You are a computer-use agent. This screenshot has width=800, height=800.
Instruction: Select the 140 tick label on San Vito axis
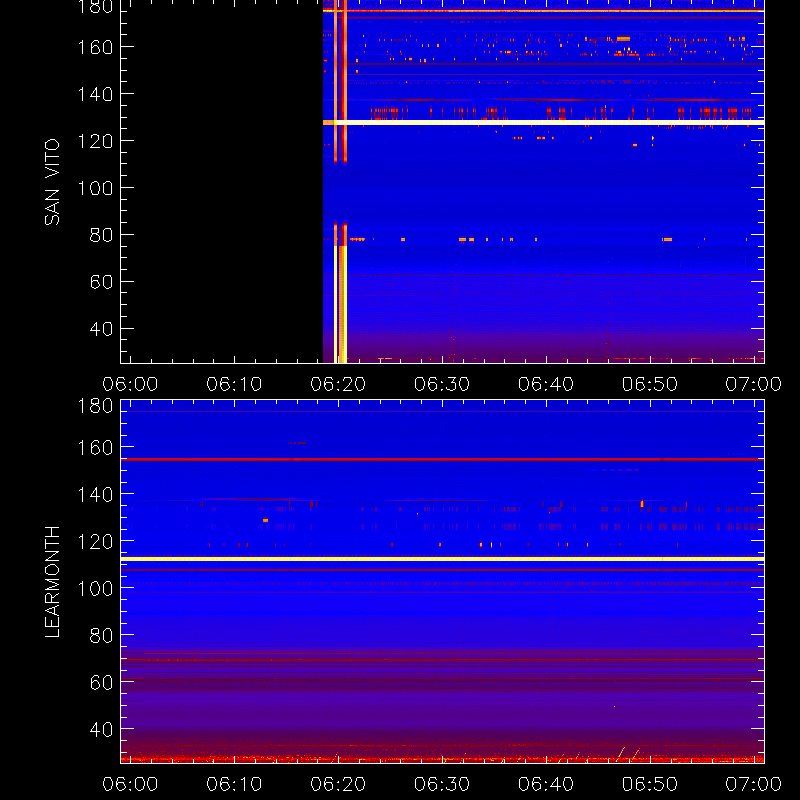click(x=95, y=94)
